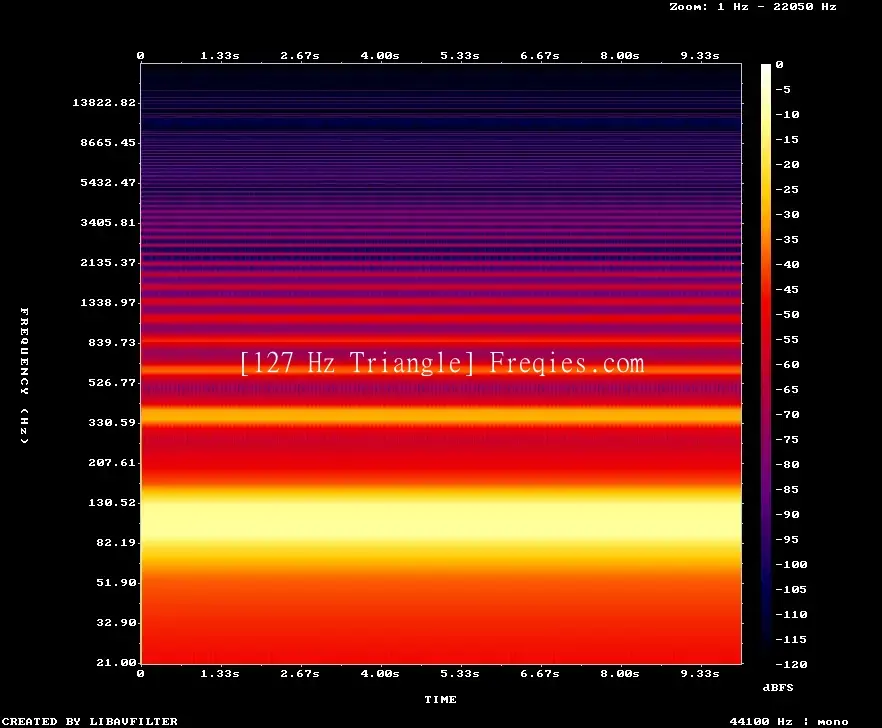The height and width of the screenshot is (728, 882).
Task: Click the 8.00s tick on bottom time axis
Action: 619,673
